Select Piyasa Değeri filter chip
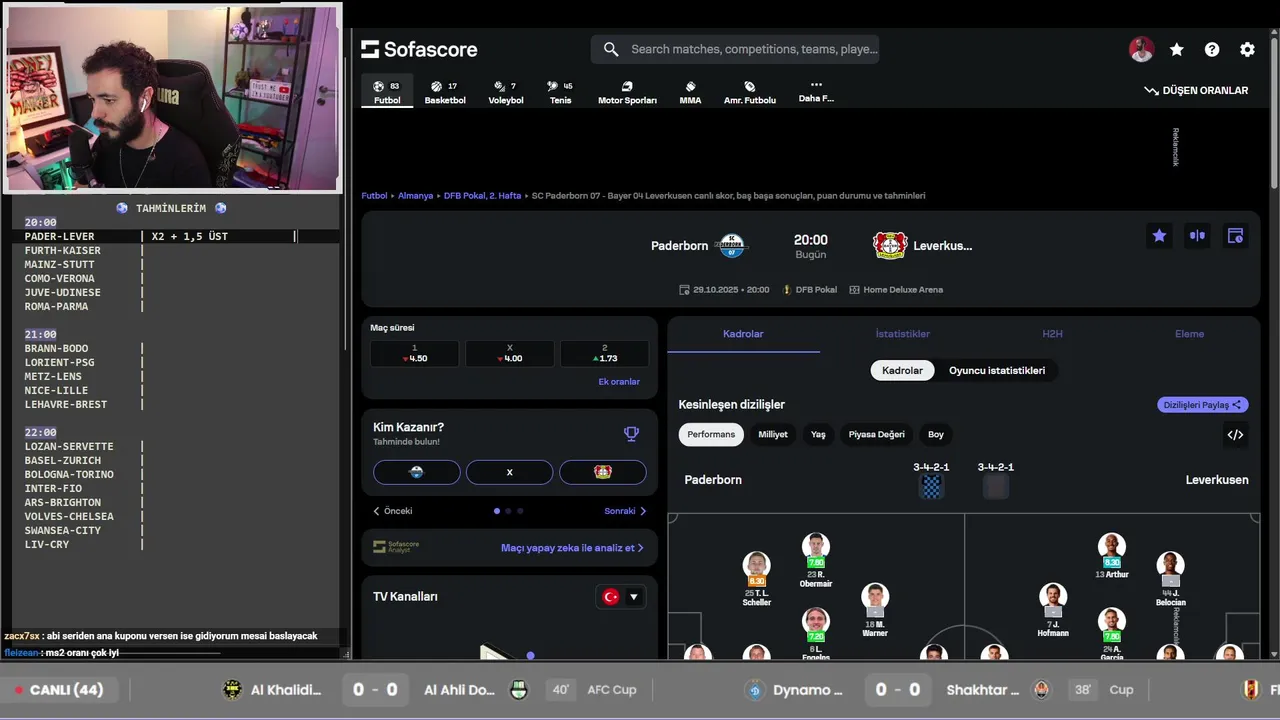Image resolution: width=1280 pixels, height=720 pixels. coord(877,434)
